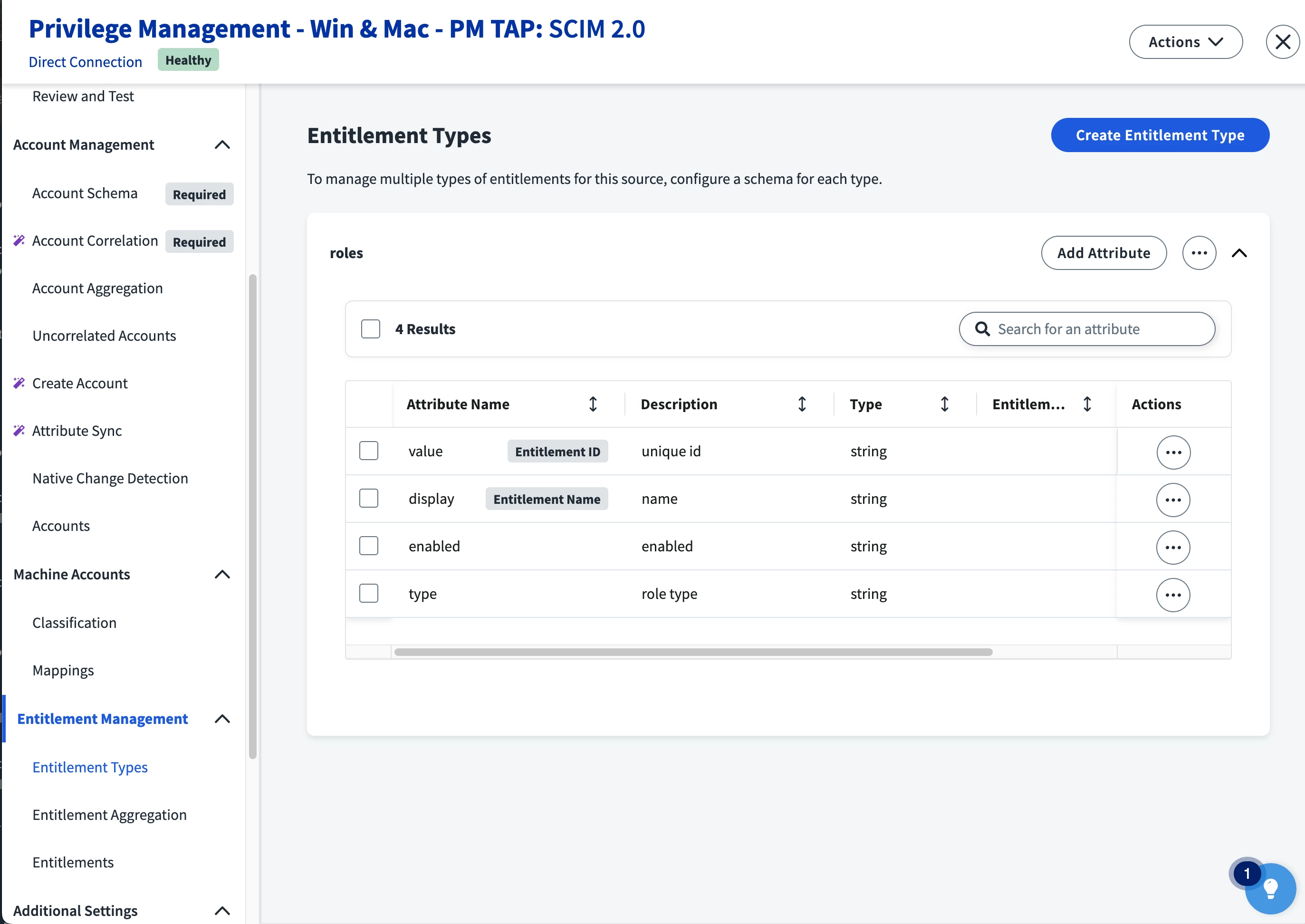Screen dimensions: 1305x924
Task: Open Machine Accounts Classification
Action: 75,623
